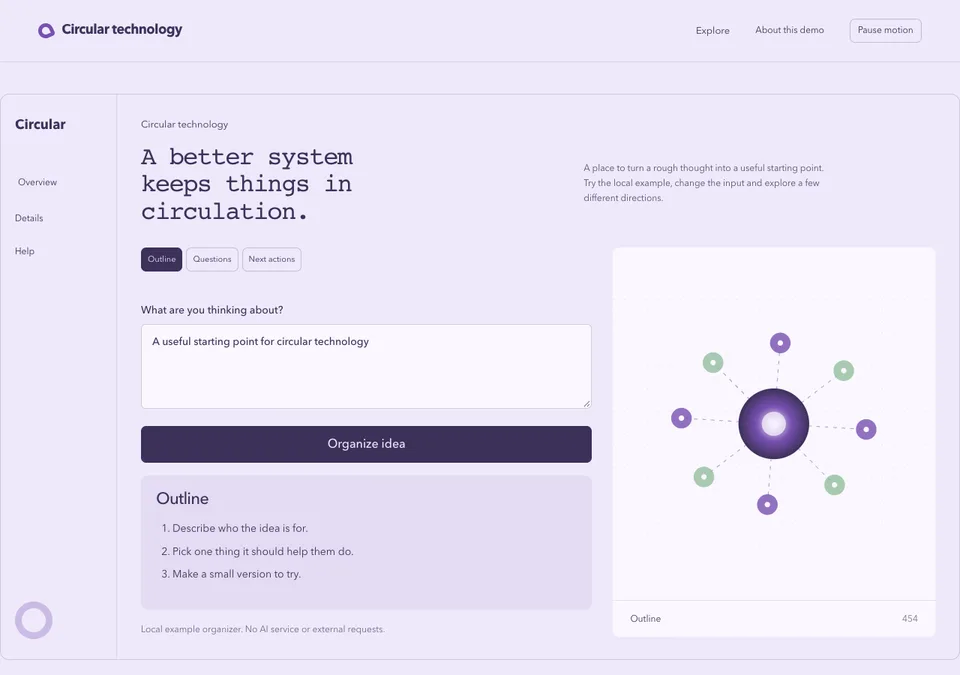Click the 'What are you thinking about?' label
The image size is (960, 675).
click(212, 310)
